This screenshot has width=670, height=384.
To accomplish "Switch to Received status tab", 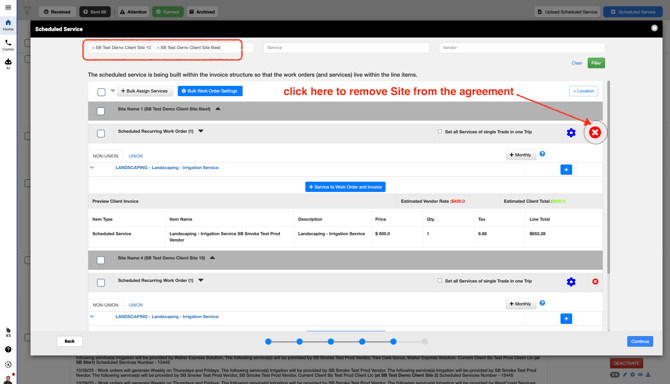I will (57, 12).
